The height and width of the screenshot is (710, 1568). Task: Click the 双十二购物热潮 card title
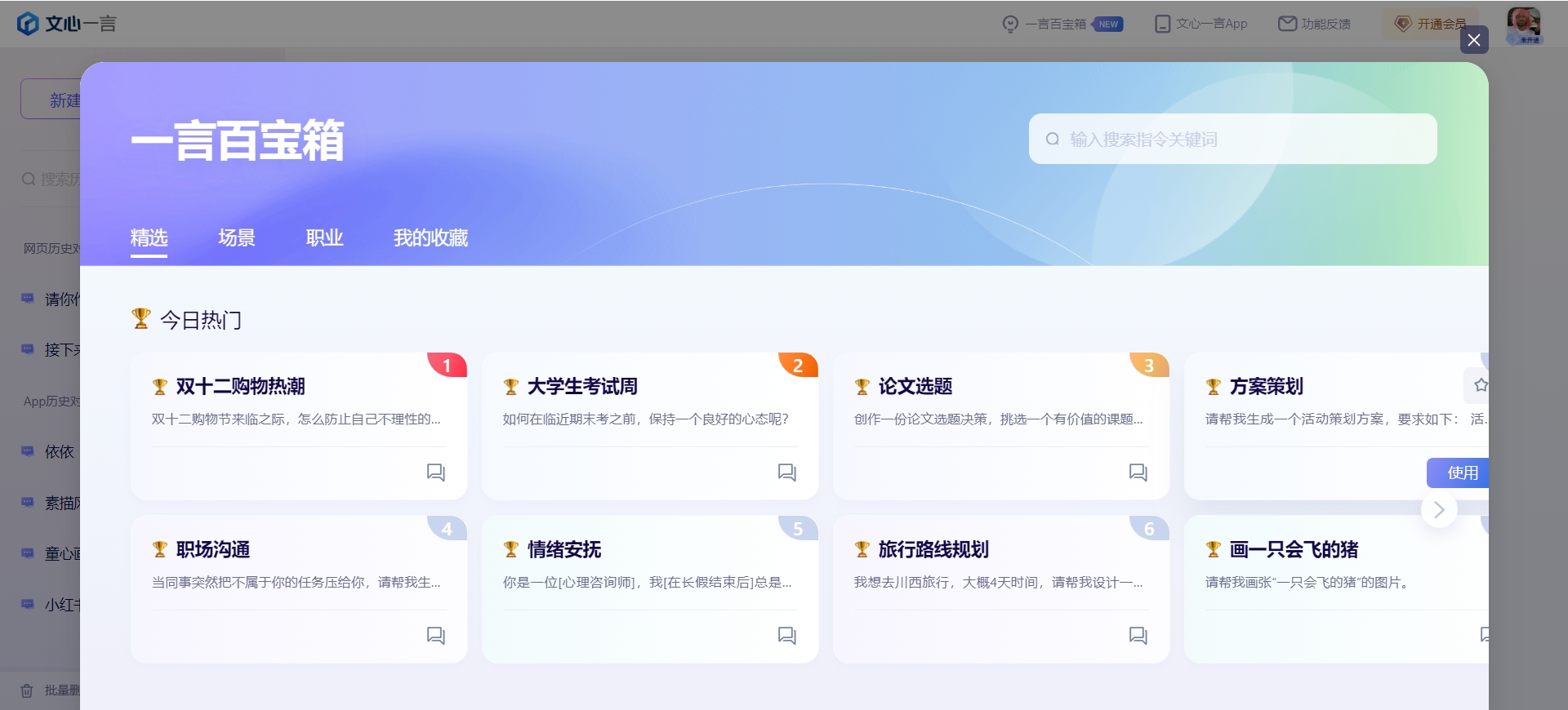tap(241, 386)
